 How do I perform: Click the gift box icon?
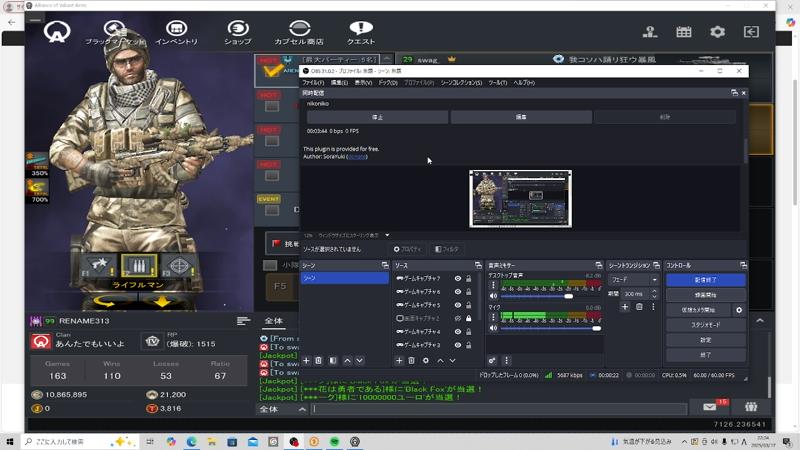[x=750, y=408]
